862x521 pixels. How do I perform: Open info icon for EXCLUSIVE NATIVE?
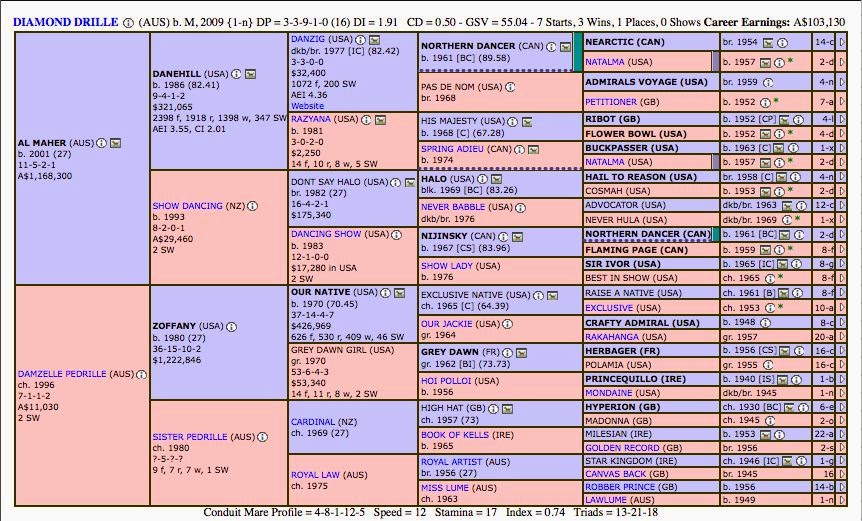[x=538, y=296]
